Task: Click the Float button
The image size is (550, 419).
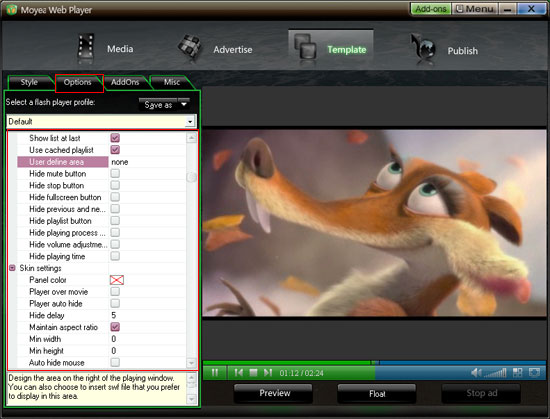Action: tap(377, 394)
